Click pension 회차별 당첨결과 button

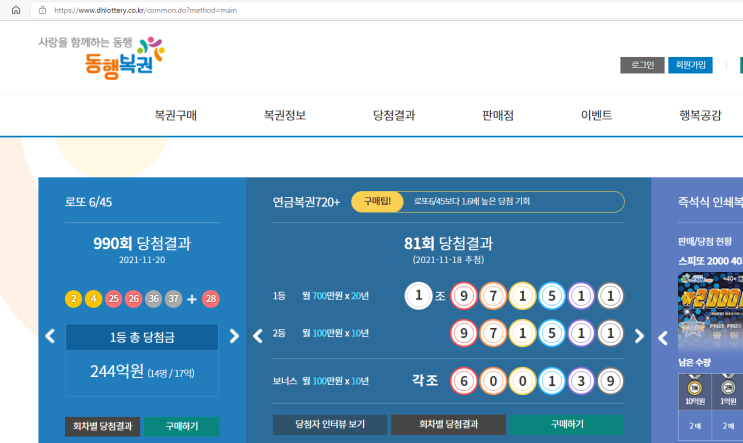click(448, 425)
